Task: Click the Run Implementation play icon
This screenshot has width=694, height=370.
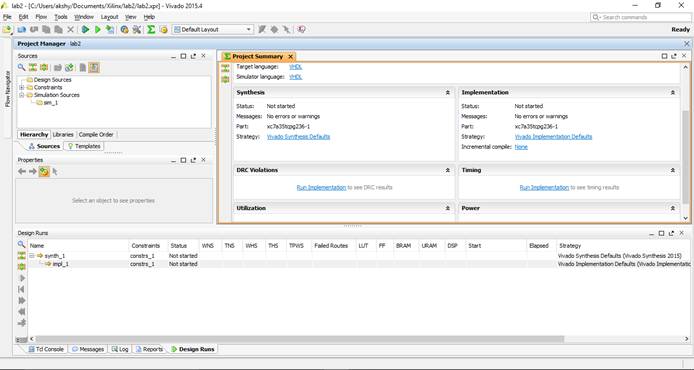Action: (98, 30)
